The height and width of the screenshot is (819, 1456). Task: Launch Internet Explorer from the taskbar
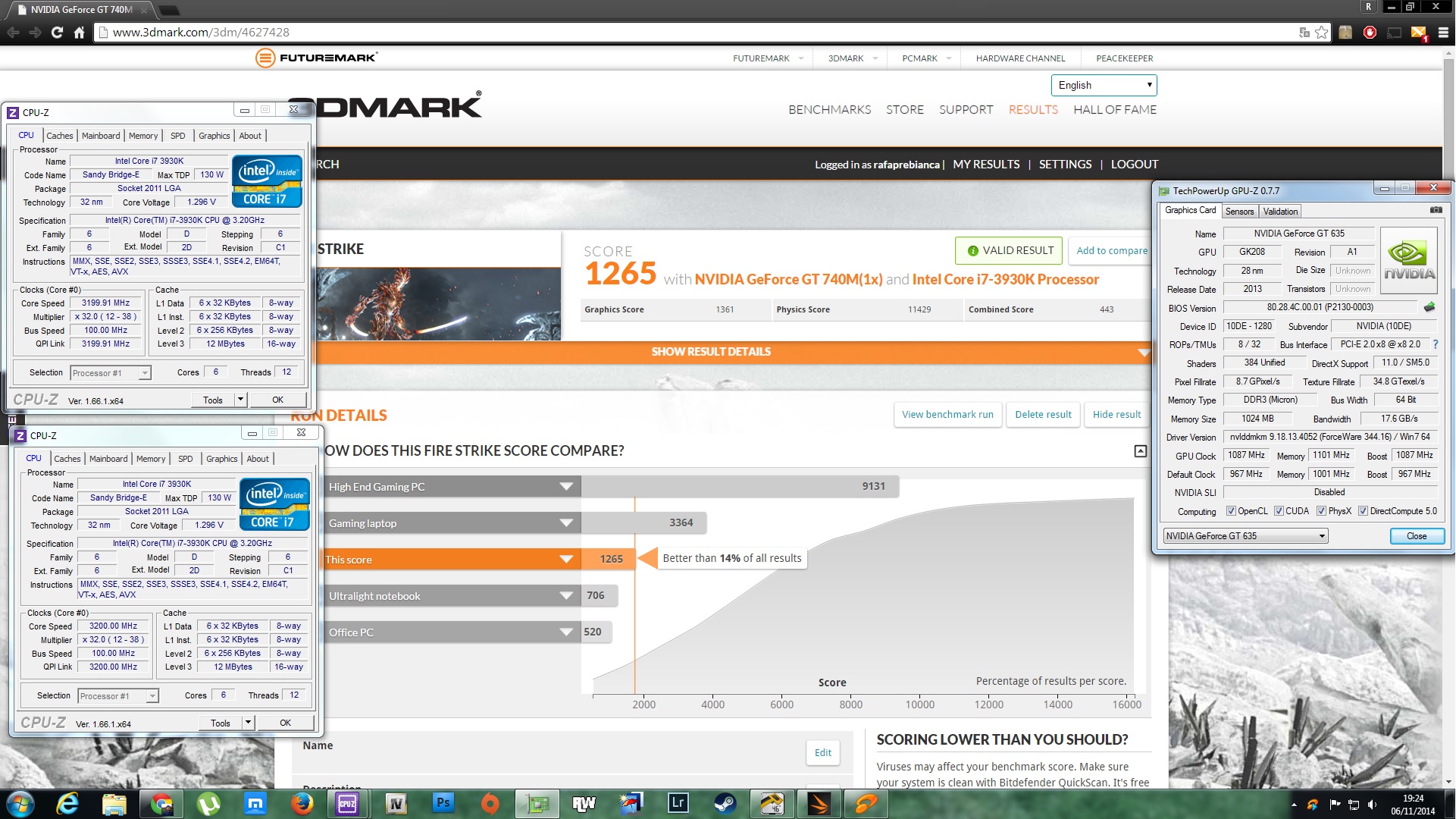pos(67,803)
